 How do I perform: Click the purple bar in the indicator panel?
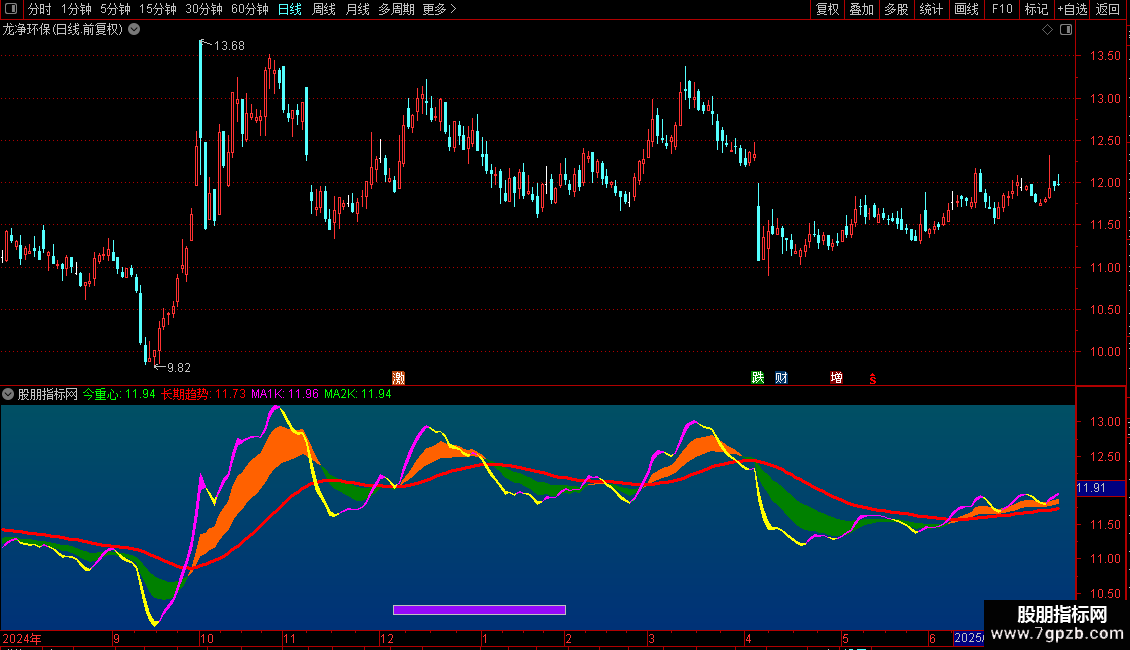pyautogui.click(x=479, y=610)
